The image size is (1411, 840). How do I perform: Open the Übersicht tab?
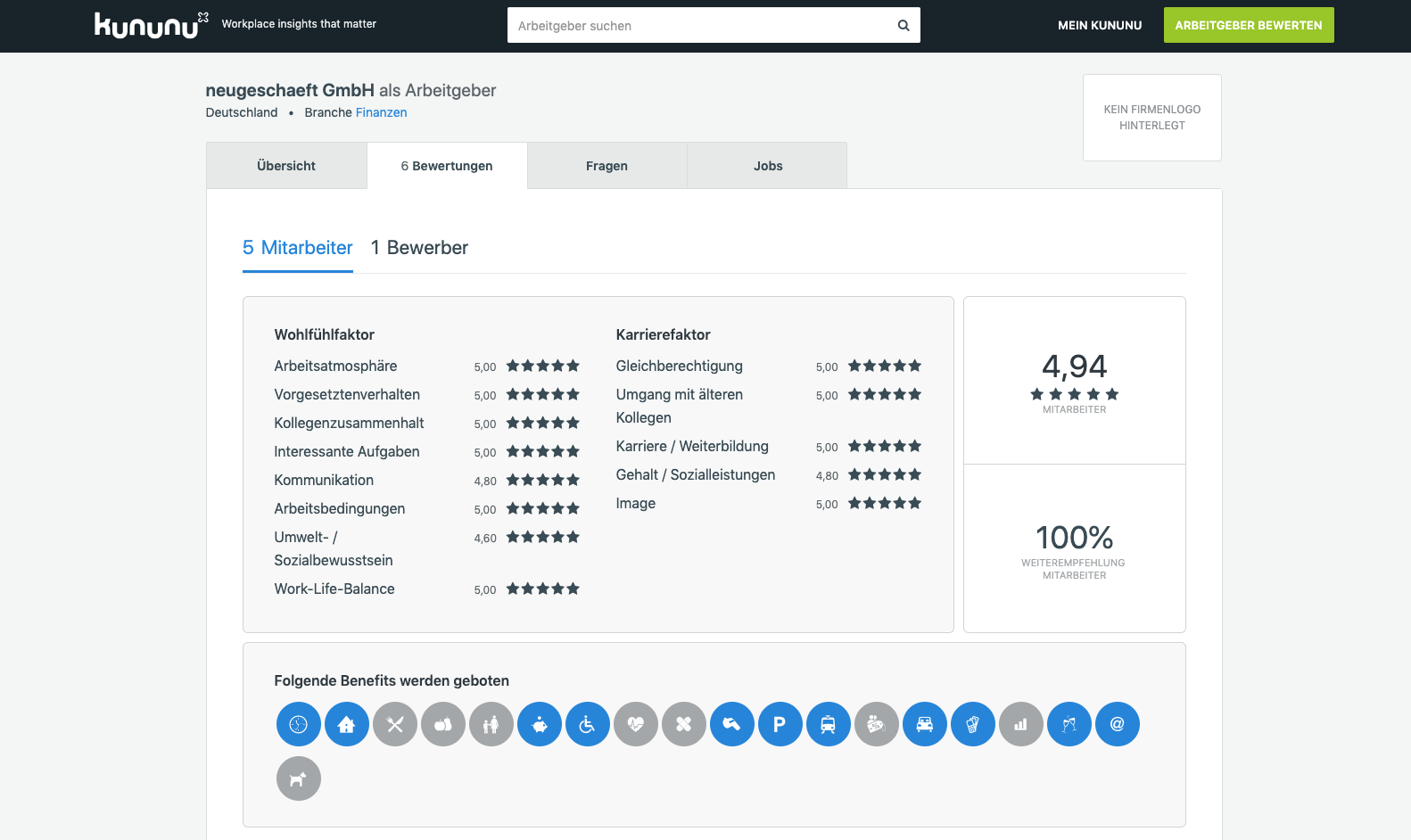tap(286, 166)
